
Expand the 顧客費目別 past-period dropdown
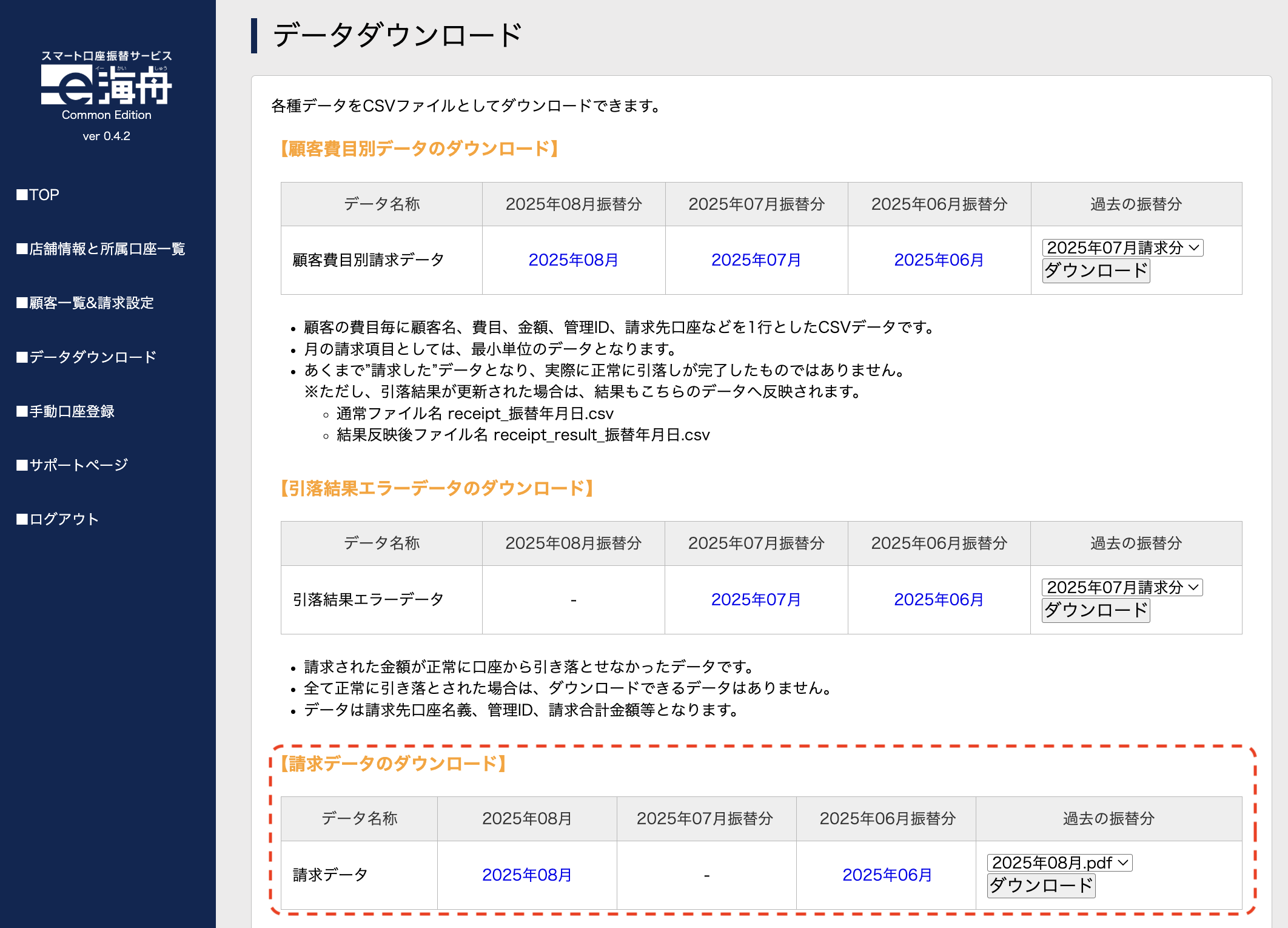pyautogui.click(x=1122, y=247)
